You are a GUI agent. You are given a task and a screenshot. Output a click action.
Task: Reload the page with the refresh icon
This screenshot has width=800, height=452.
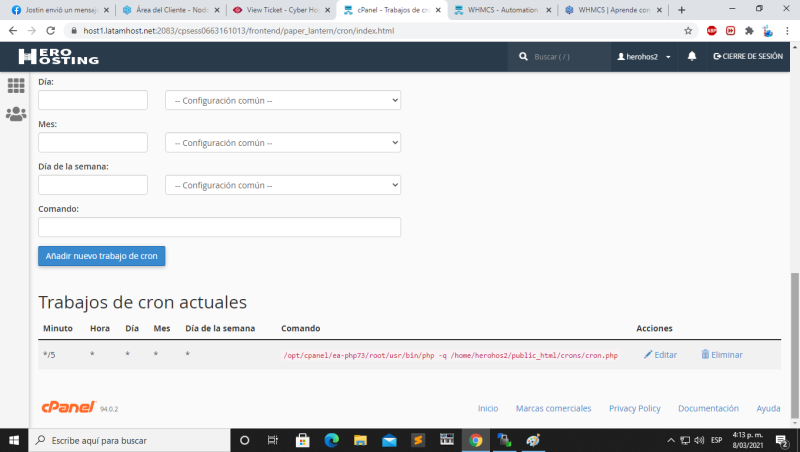(52, 31)
